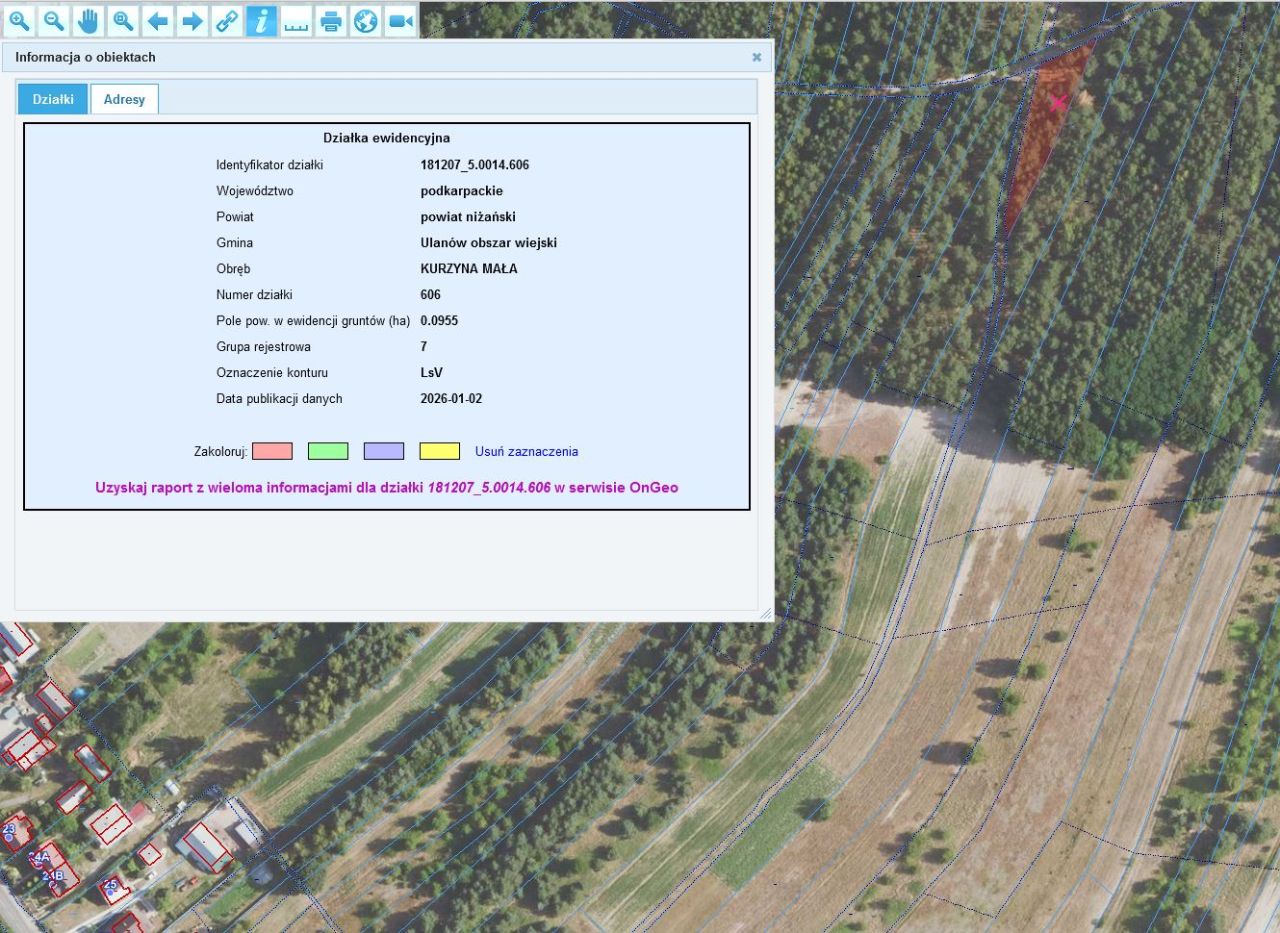1280x933 pixels.
Task: Click the publication date 2026-01-02
Action: [452, 399]
